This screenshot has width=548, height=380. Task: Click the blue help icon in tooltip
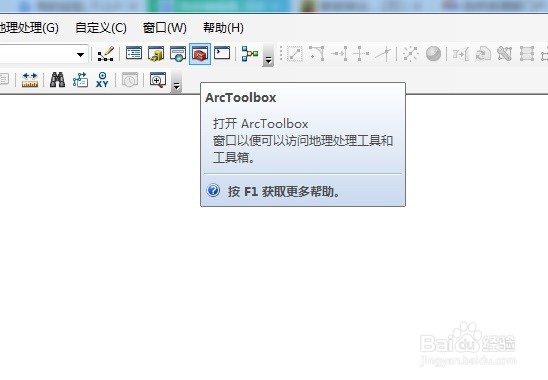point(213,191)
